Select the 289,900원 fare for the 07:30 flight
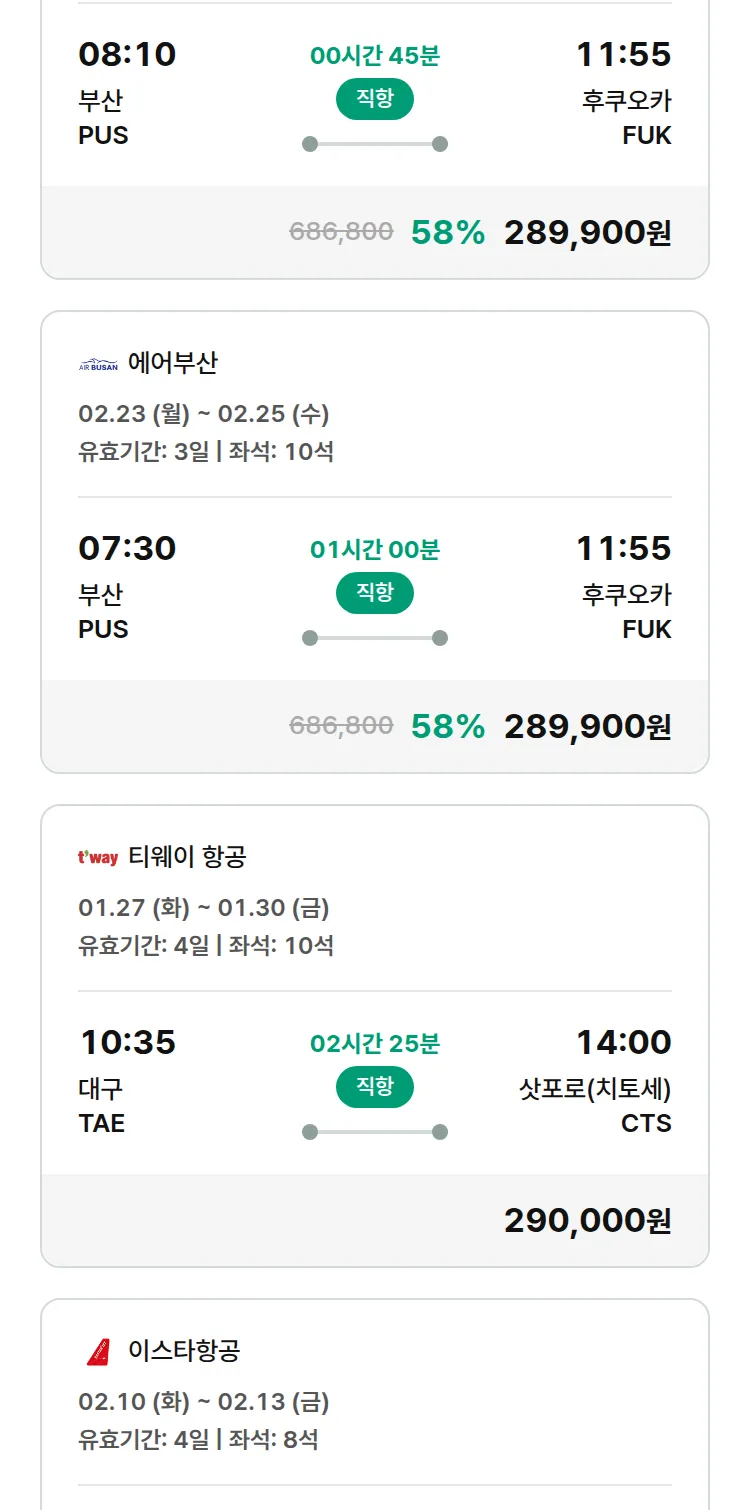This screenshot has height=1510, width=750. pos(587,727)
